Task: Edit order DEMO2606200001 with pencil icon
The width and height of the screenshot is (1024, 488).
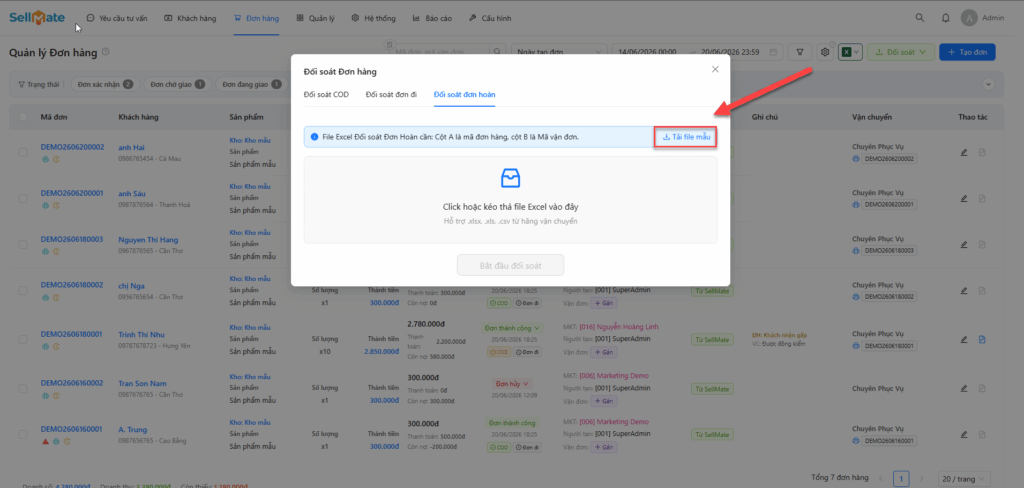Action: click(x=964, y=199)
